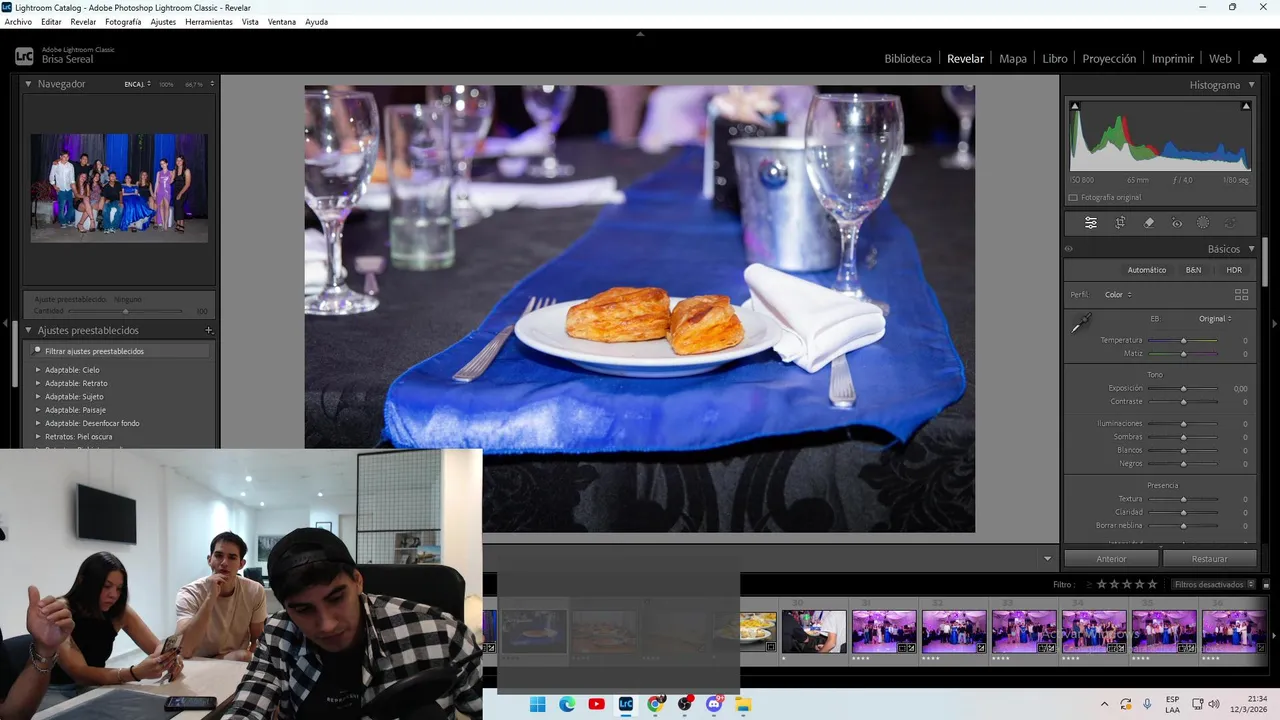This screenshot has height=720, width=1280.
Task: Switch to the Imprimir module
Action: [1172, 59]
